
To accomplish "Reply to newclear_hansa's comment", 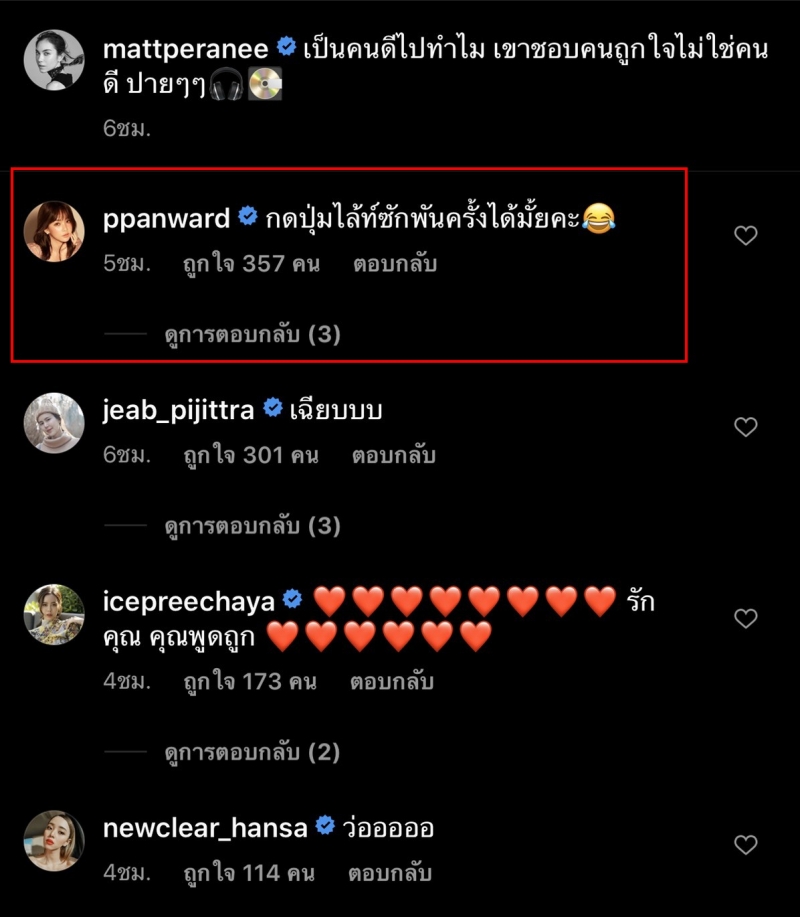I will point(389,873).
